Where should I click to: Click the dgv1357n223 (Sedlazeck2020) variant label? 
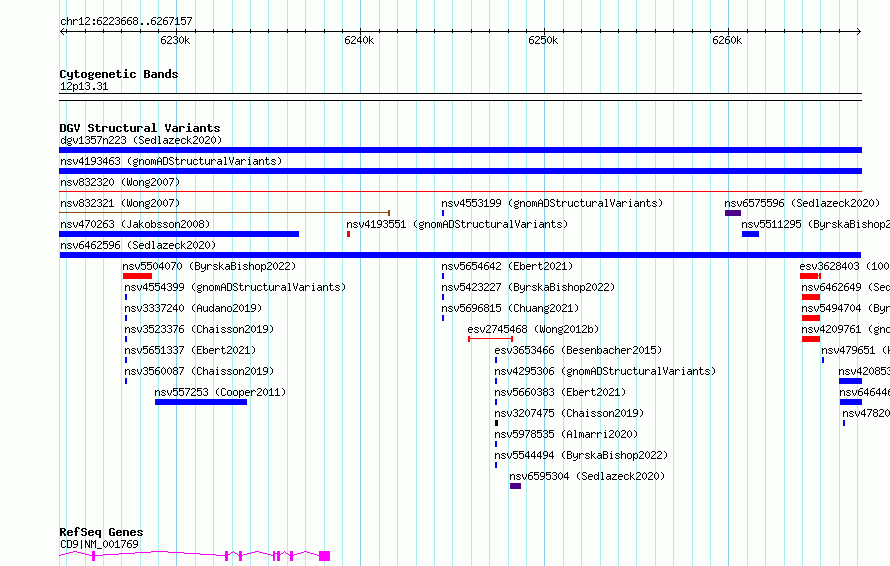pos(141,140)
